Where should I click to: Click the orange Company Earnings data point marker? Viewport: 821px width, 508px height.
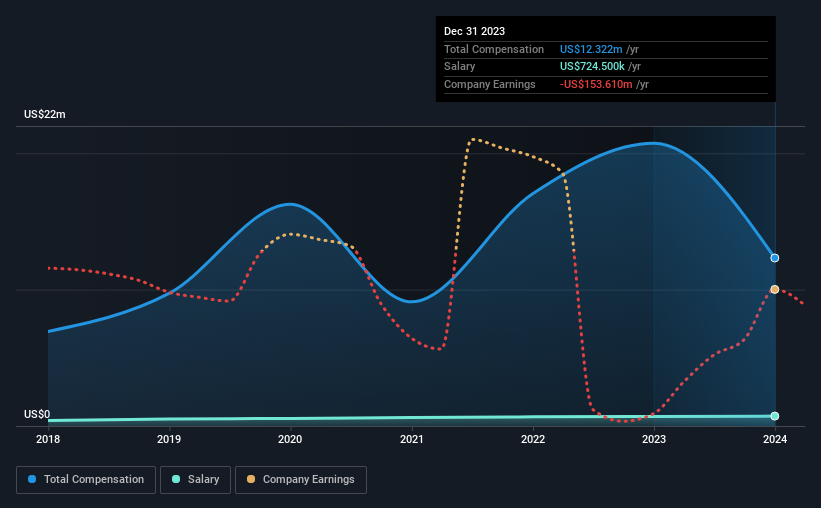point(774,289)
